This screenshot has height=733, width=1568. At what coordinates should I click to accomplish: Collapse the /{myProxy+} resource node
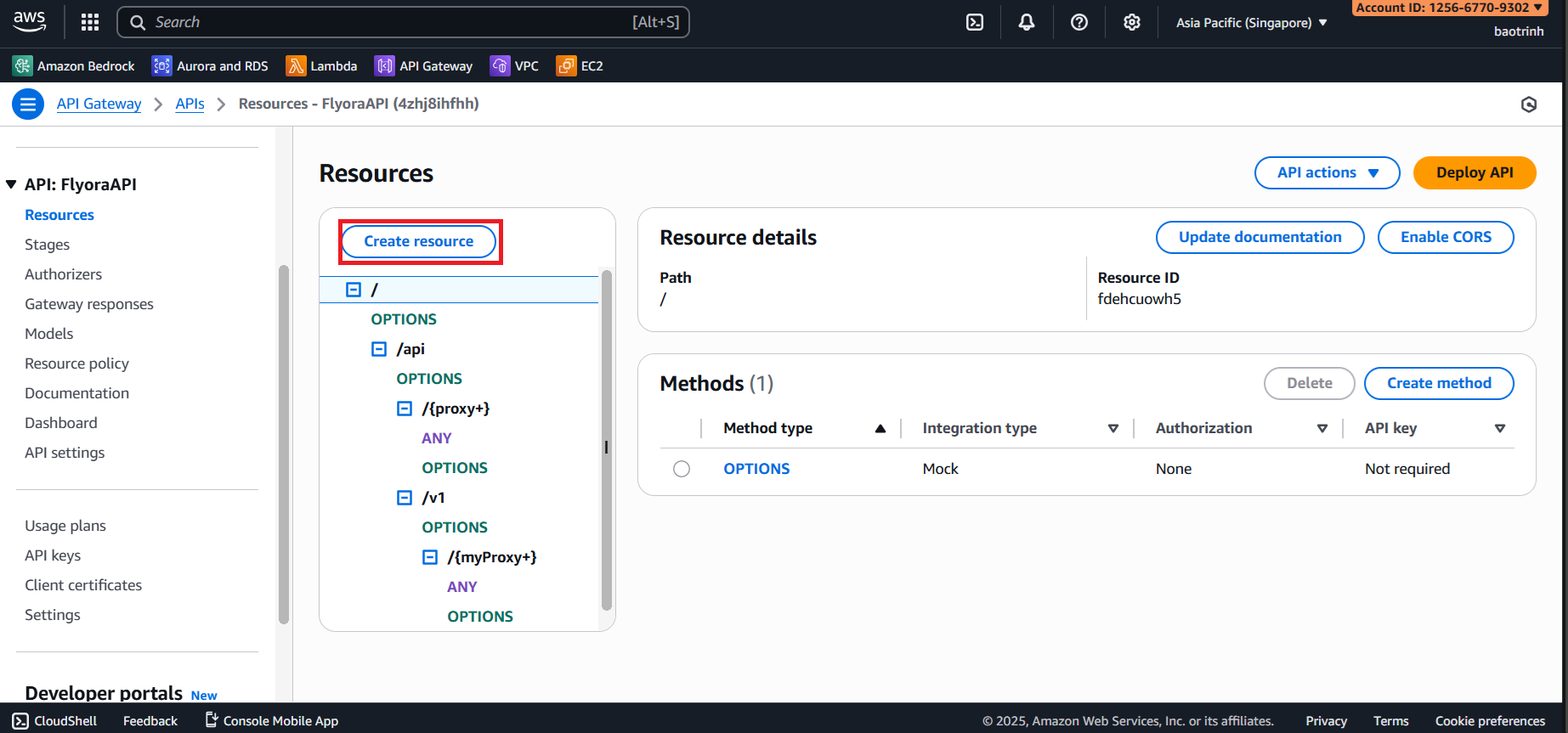pos(430,557)
